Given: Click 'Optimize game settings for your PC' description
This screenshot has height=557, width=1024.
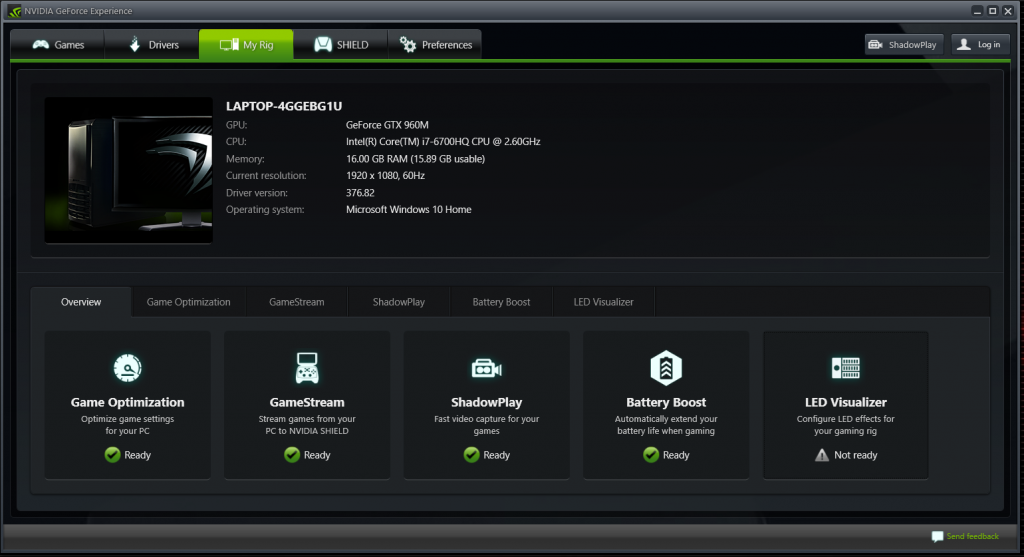Looking at the screenshot, I should (x=127, y=424).
